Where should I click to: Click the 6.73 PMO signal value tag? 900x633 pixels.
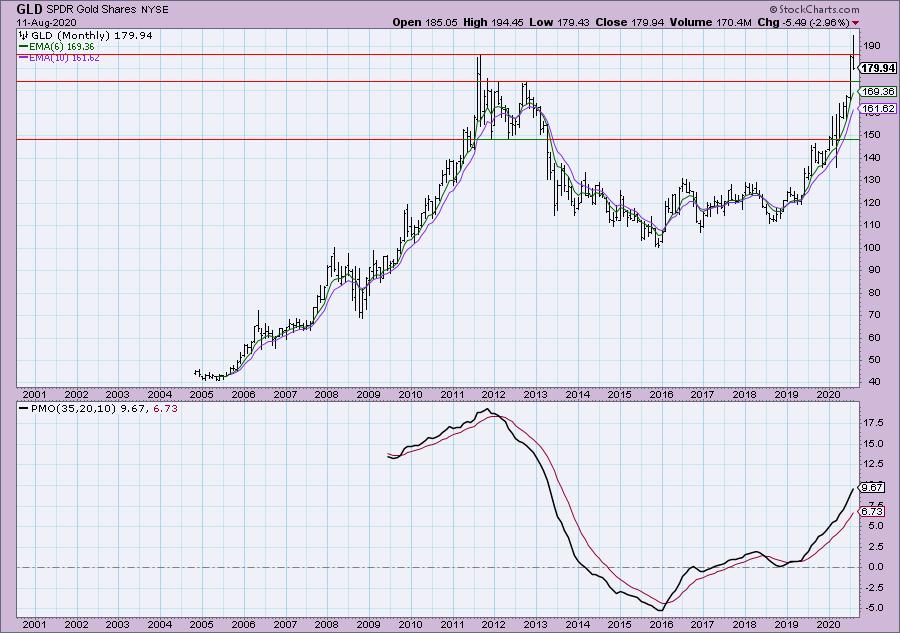(x=872, y=511)
